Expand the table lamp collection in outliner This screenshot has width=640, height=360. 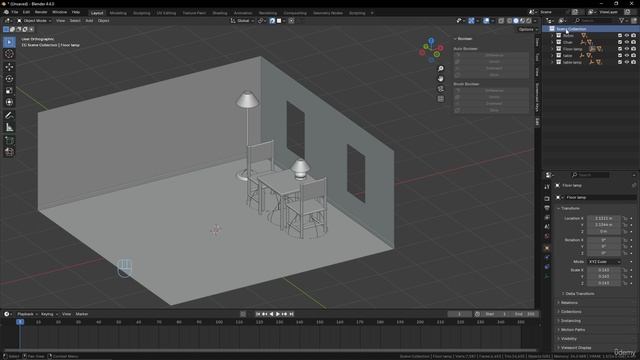(x=552, y=62)
